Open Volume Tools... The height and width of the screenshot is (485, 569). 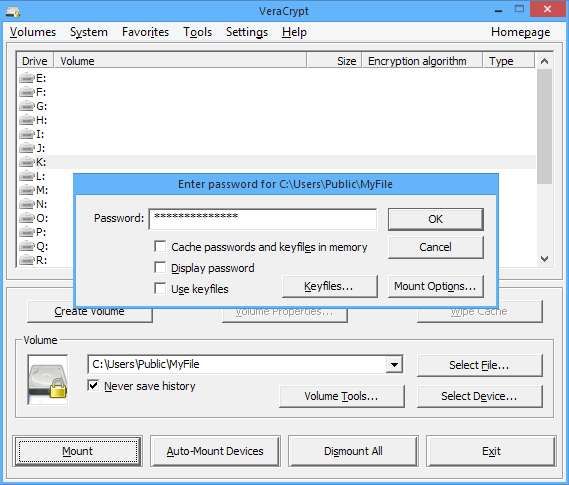(x=341, y=396)
